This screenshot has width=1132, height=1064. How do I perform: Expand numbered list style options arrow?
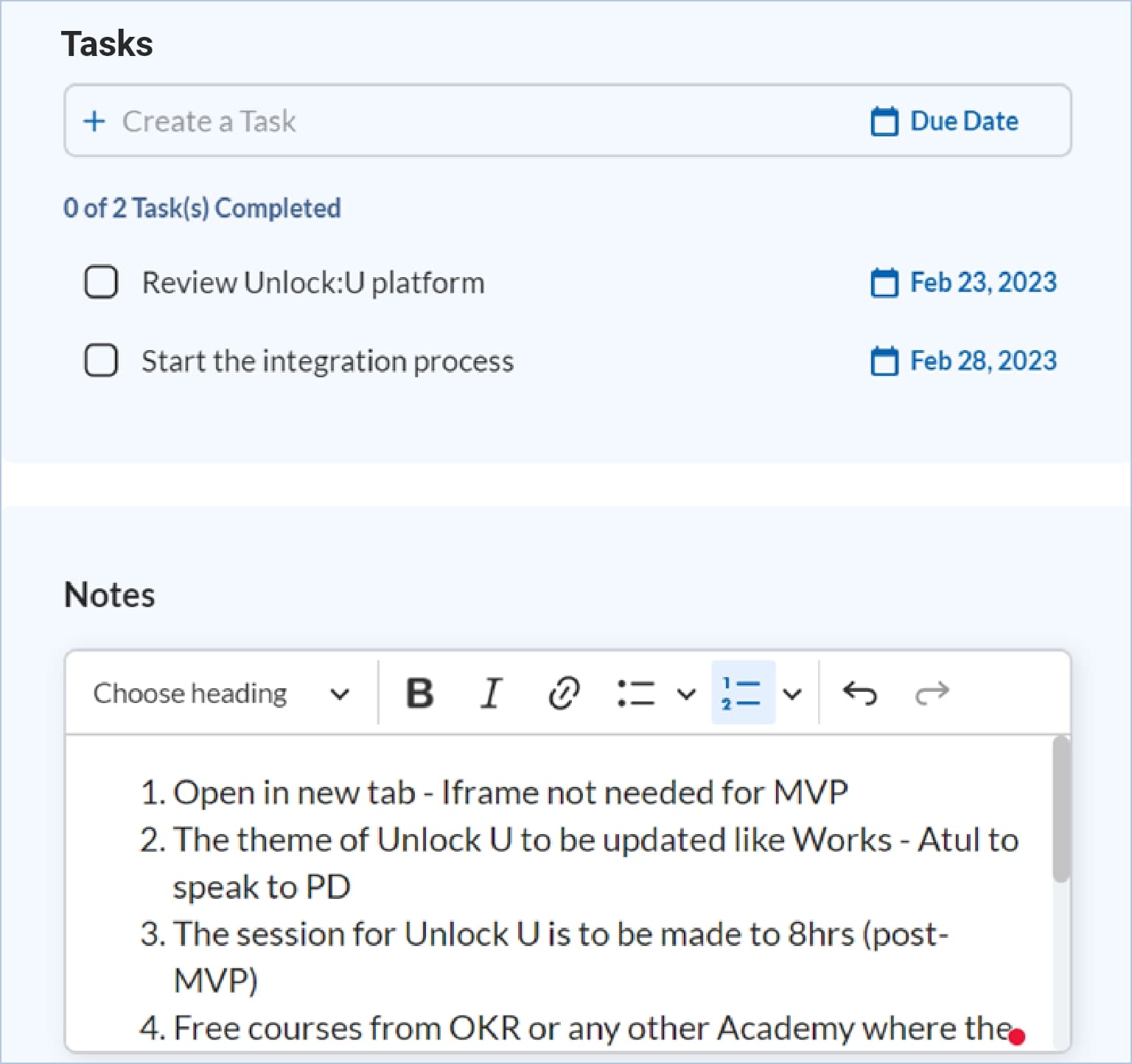point(792,693)
